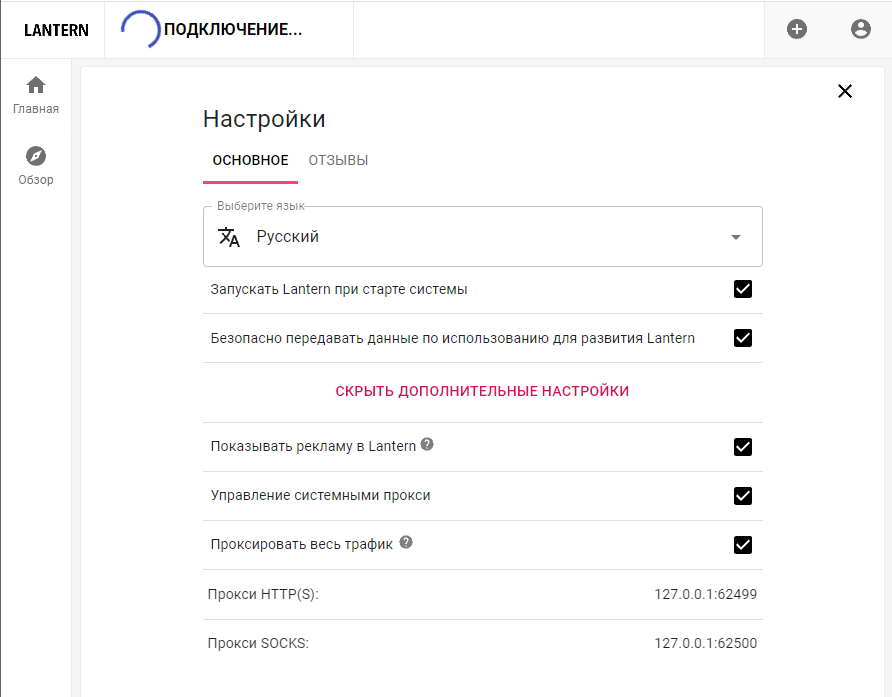892x697 pixels.
Task: Click the help icon next to Проксировать весь трафик
Action: (x=405, y=542)
